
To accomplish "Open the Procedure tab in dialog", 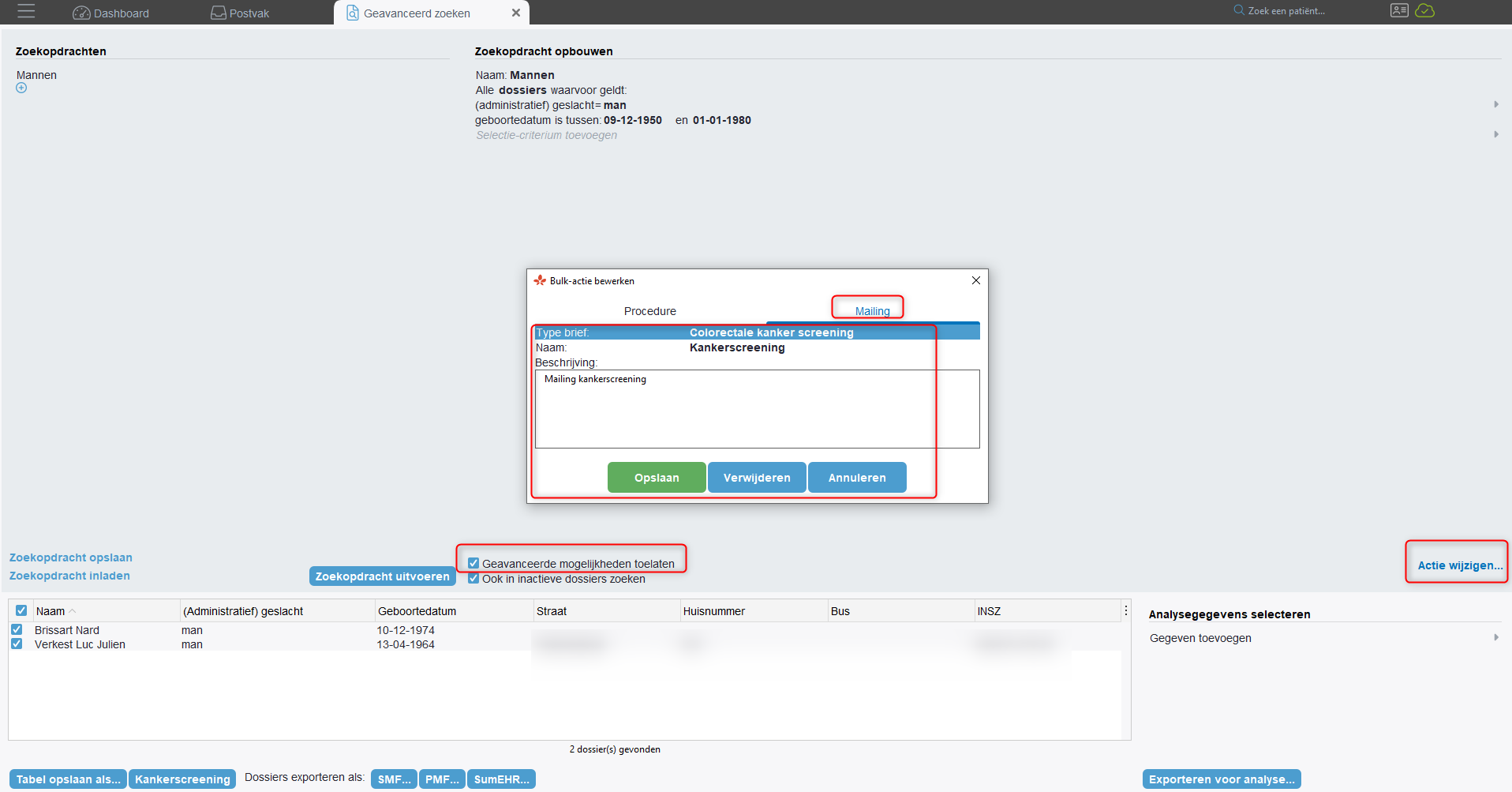I will pos(649,311).
